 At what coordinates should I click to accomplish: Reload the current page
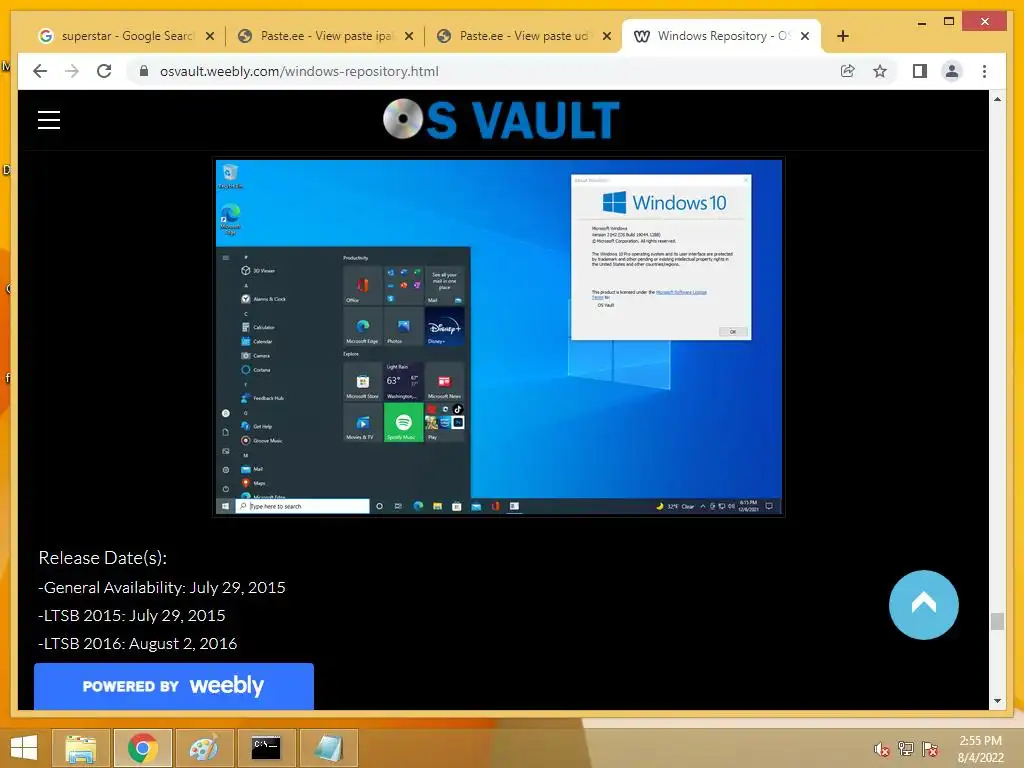pyautogui.click(x=104, y=71)
